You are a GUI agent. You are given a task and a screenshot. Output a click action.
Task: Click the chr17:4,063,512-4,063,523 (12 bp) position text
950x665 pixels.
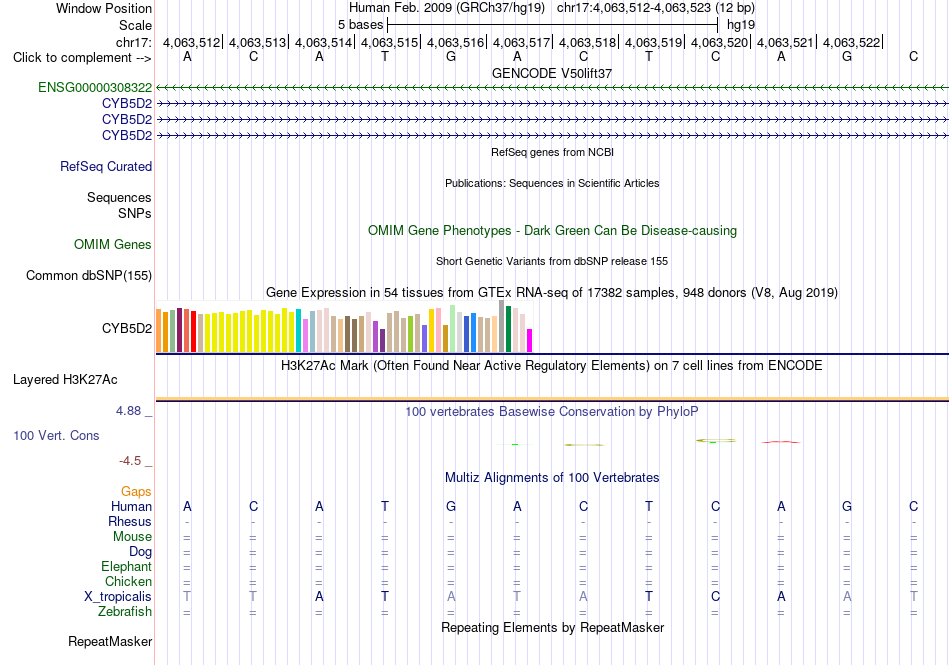pyautogui.click(x=656, y=8)
